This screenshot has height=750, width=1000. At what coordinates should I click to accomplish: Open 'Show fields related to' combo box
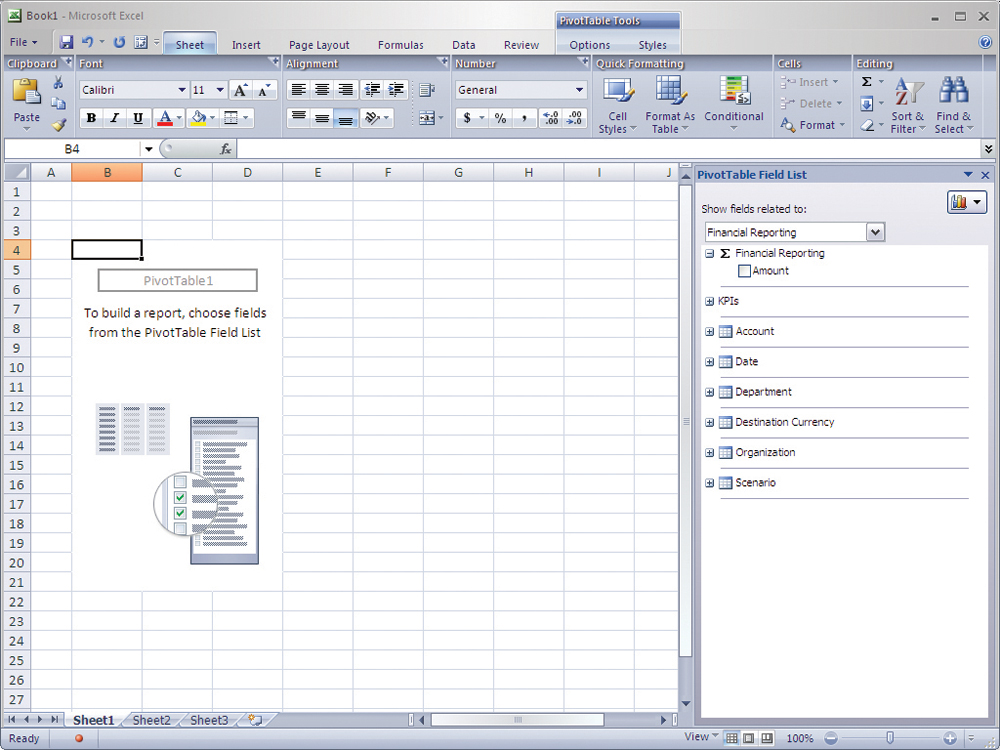pos(876,232)
